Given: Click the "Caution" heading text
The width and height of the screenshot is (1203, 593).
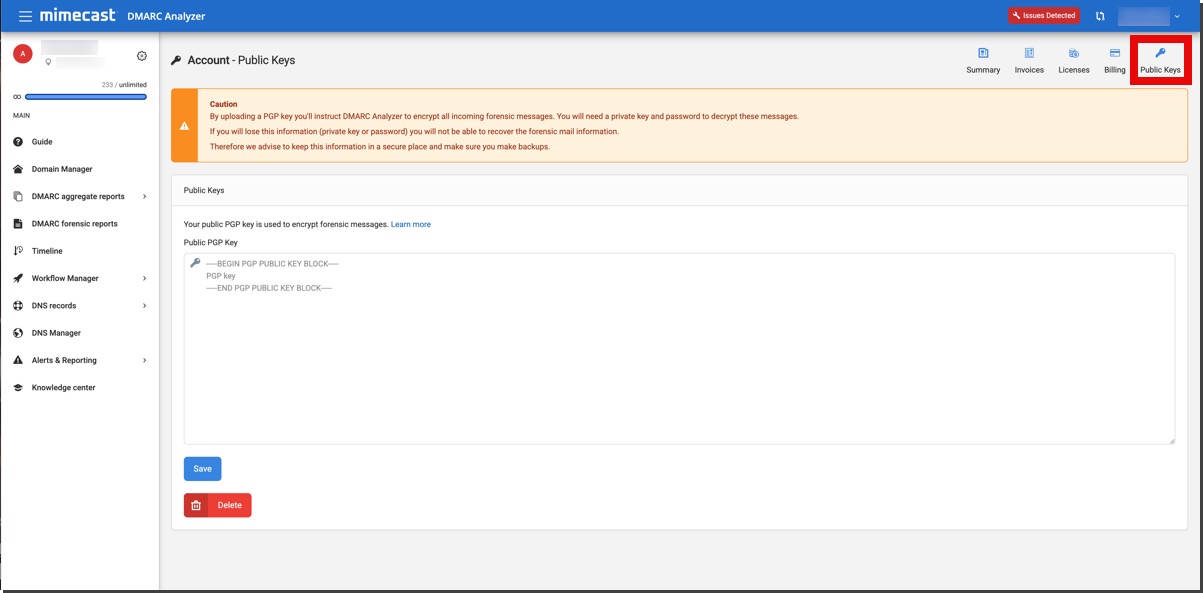Looking at the screenshot, I should point(223,104).
